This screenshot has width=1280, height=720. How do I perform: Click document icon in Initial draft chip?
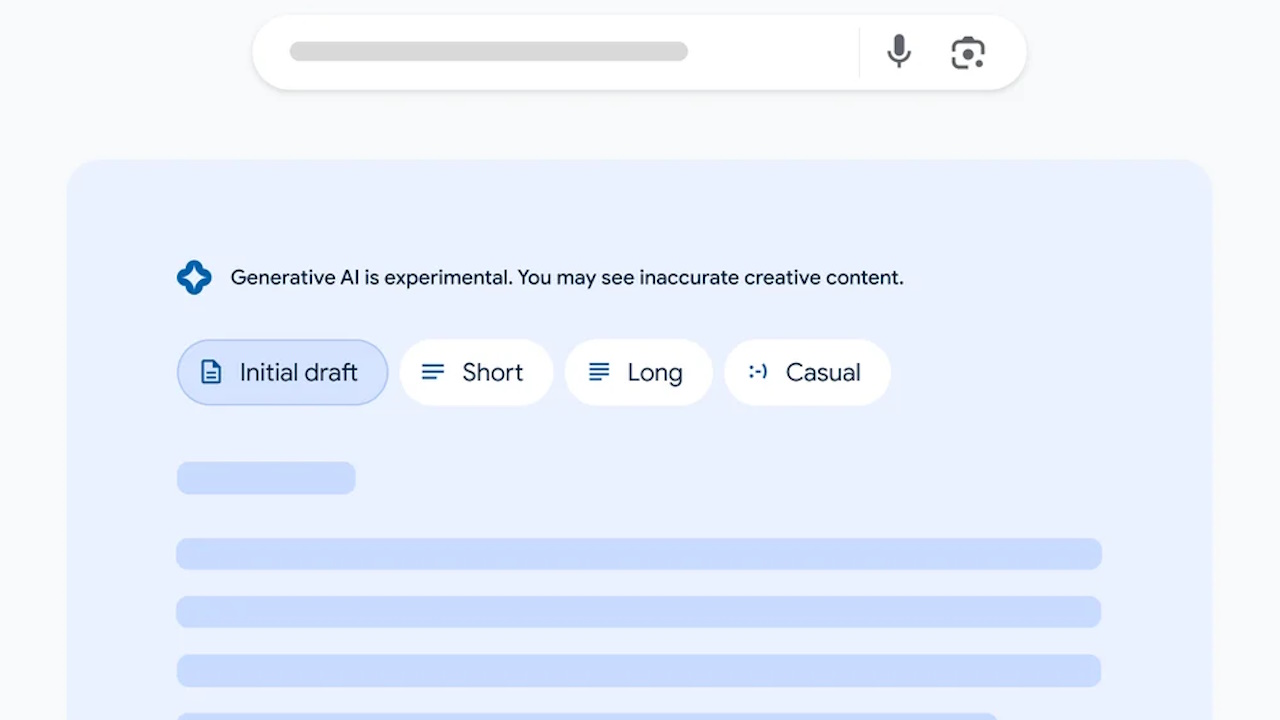click(211, 372)
